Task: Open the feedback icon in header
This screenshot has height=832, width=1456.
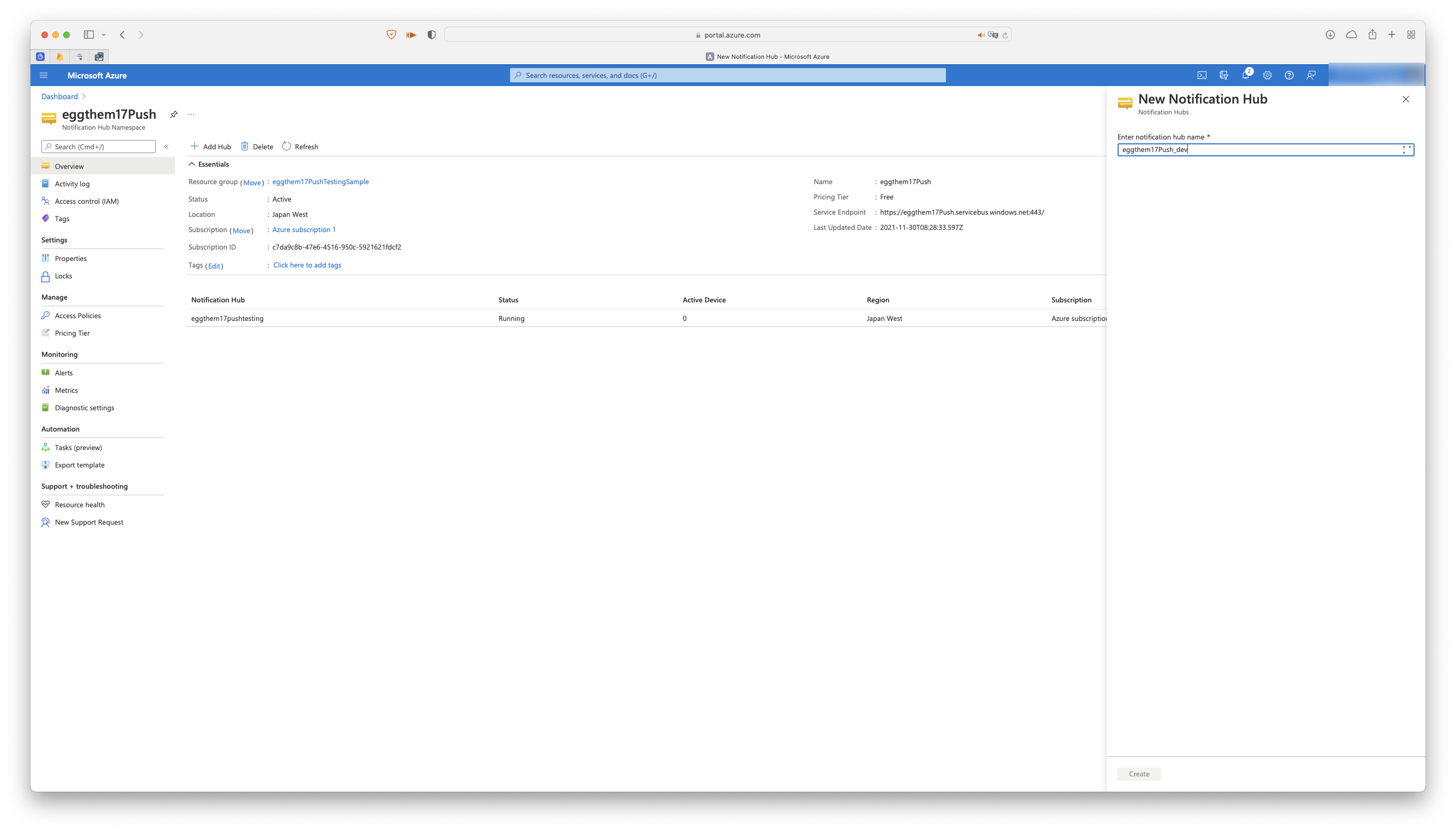Action: tap(1311, 75)
